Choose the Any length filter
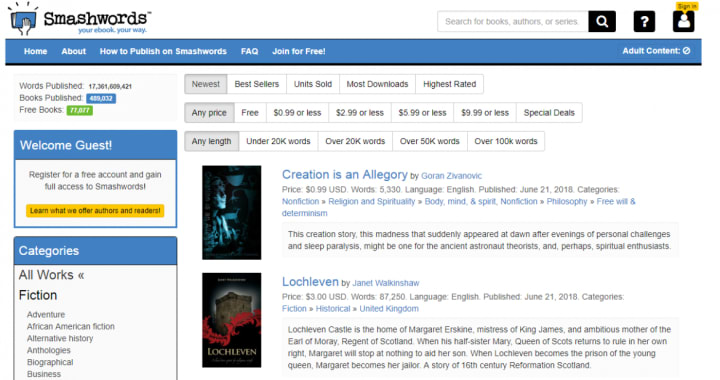Screen dimensions: 720x380 coord(211,141)
